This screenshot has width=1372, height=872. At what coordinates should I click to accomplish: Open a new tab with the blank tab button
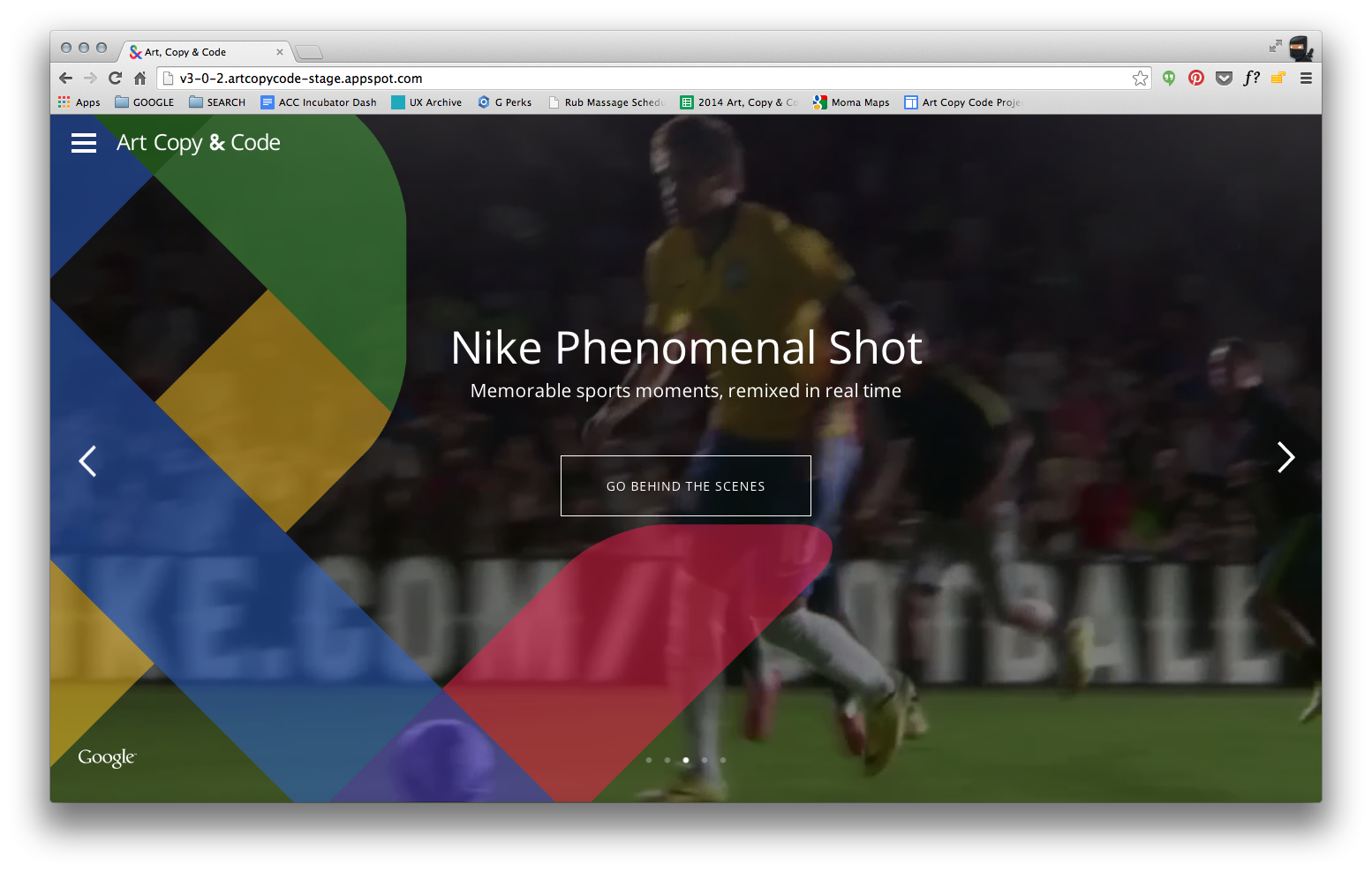308,52
